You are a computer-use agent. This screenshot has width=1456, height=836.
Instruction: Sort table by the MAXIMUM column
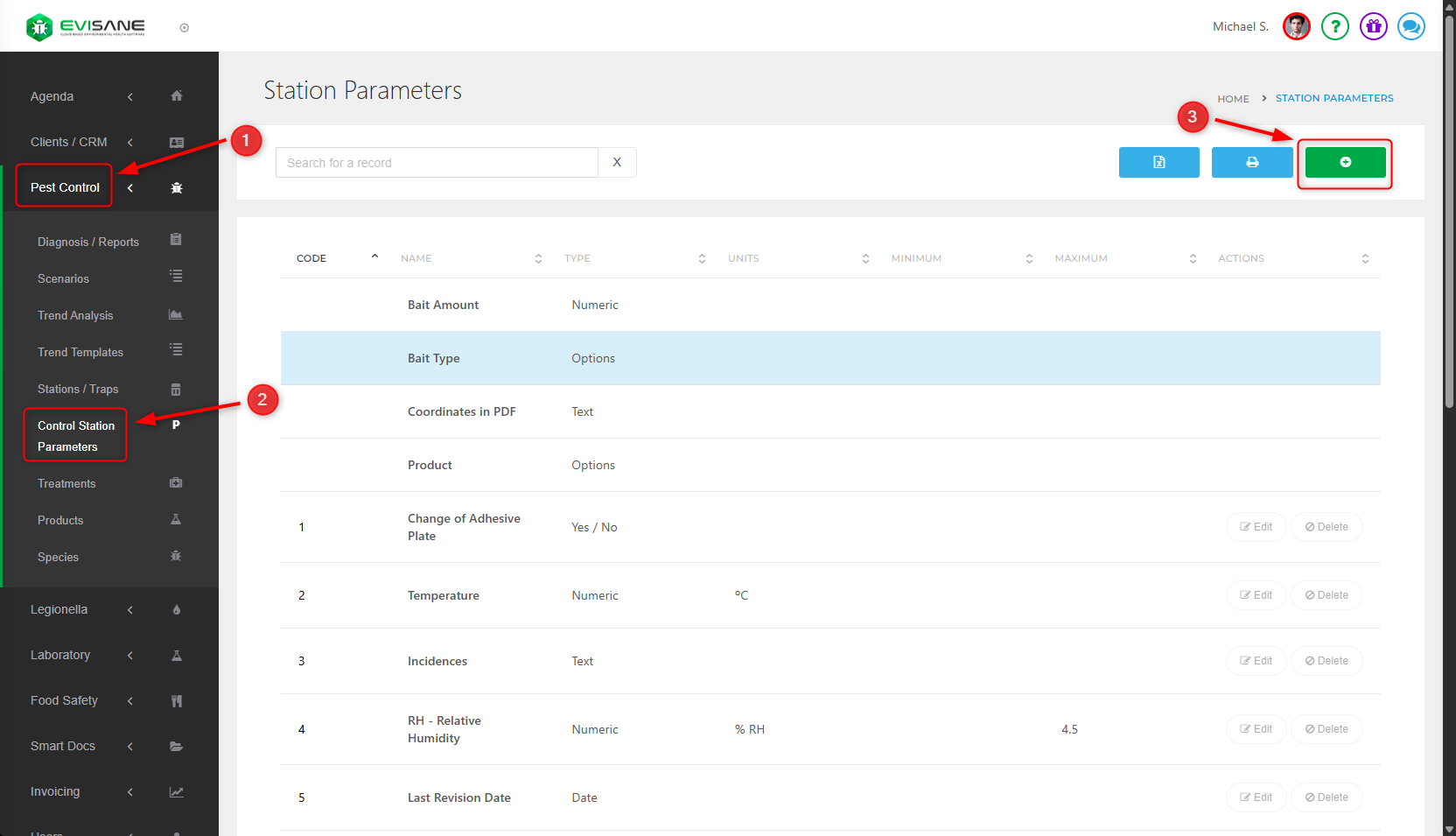pyautogui.click(x=1126, y=258)
